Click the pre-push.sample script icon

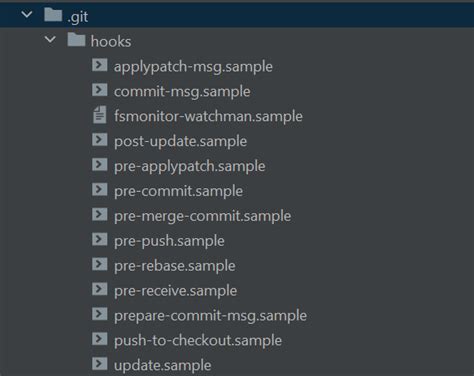tap(100, 239)
